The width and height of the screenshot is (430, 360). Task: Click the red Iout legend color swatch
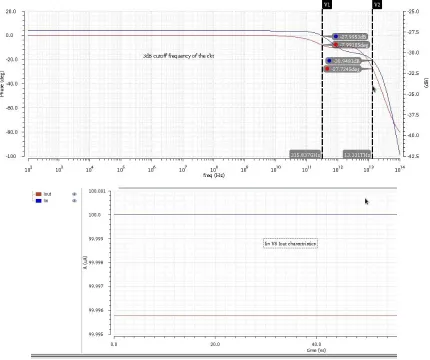coord(38,194)
